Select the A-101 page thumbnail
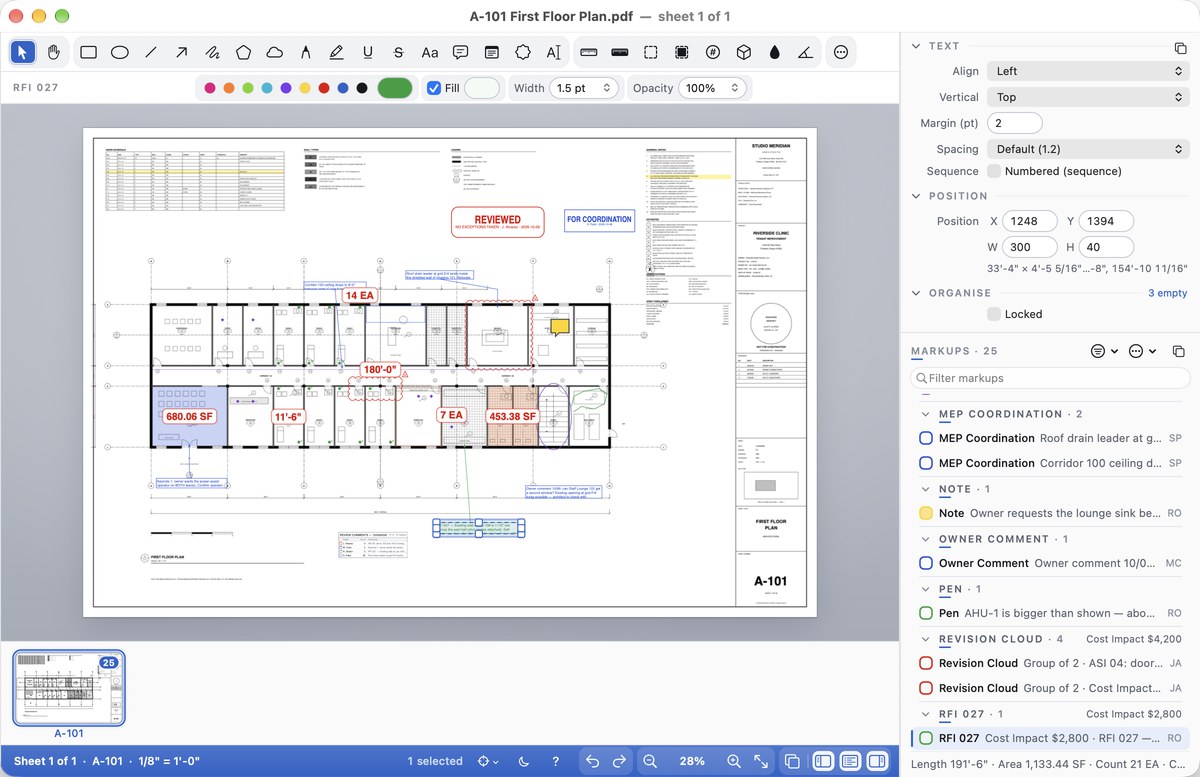Image resolution: width=1200 pixels, height=777 pixels. coord(69,688)
